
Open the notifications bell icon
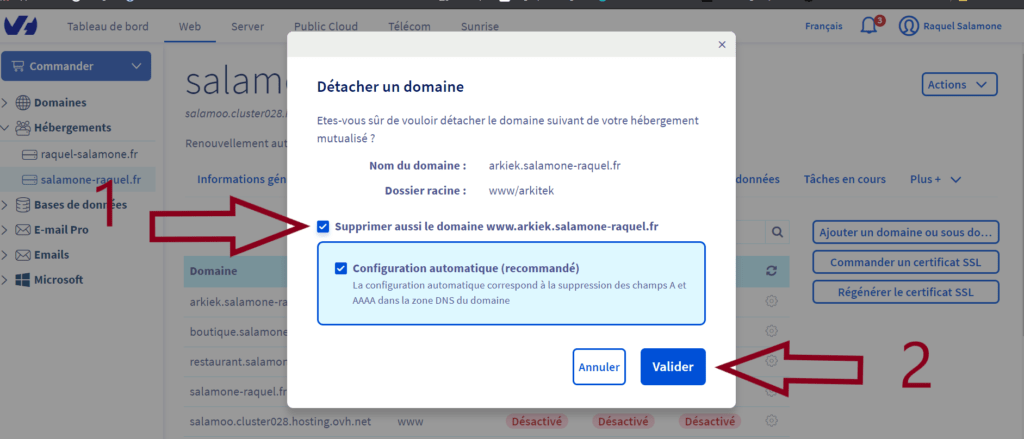pos(867,26)
